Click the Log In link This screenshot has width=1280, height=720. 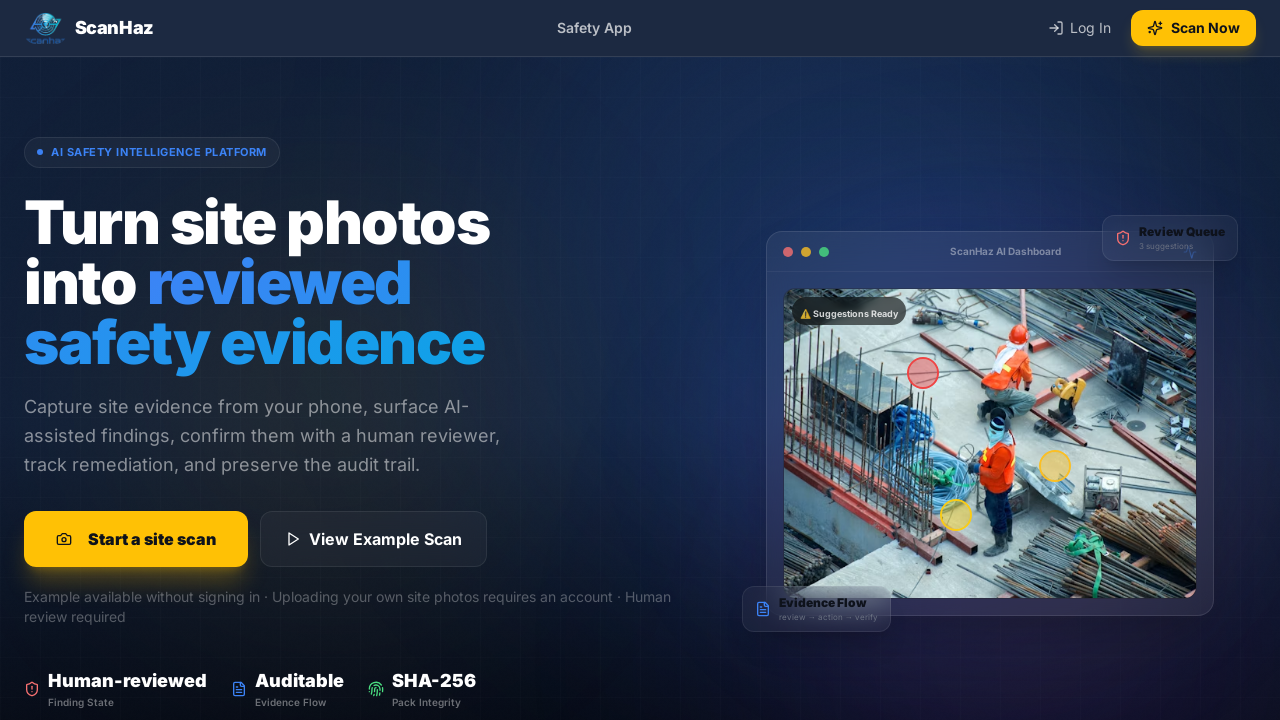point(1079,28)
